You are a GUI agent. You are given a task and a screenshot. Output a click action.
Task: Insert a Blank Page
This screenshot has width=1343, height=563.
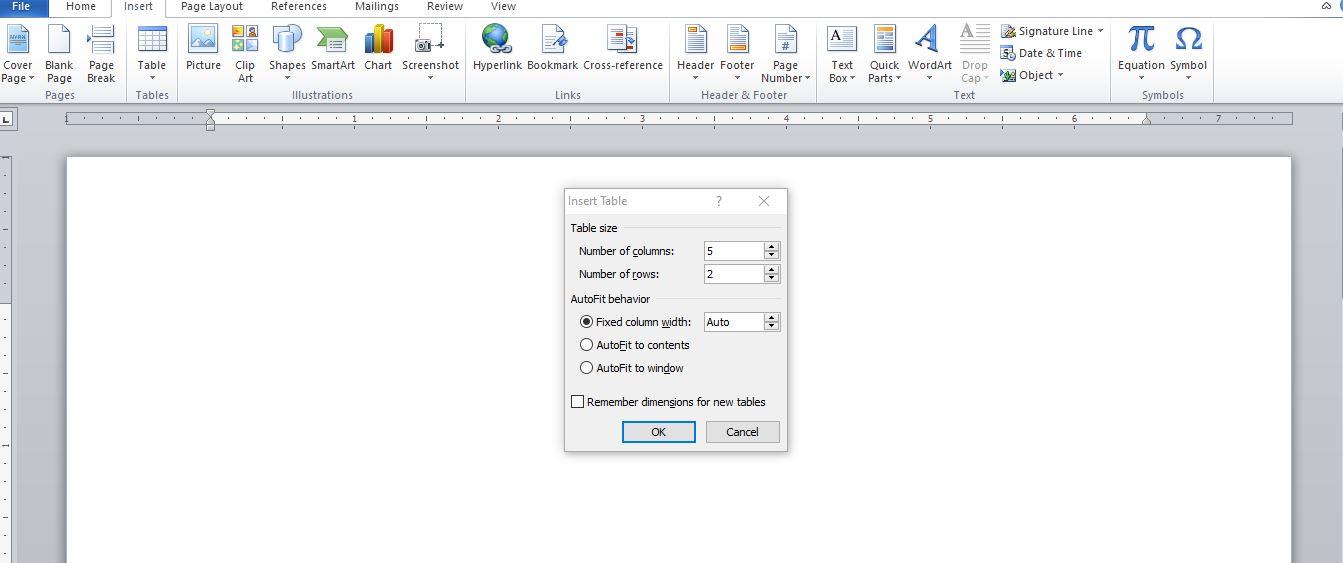coord(59,54)
